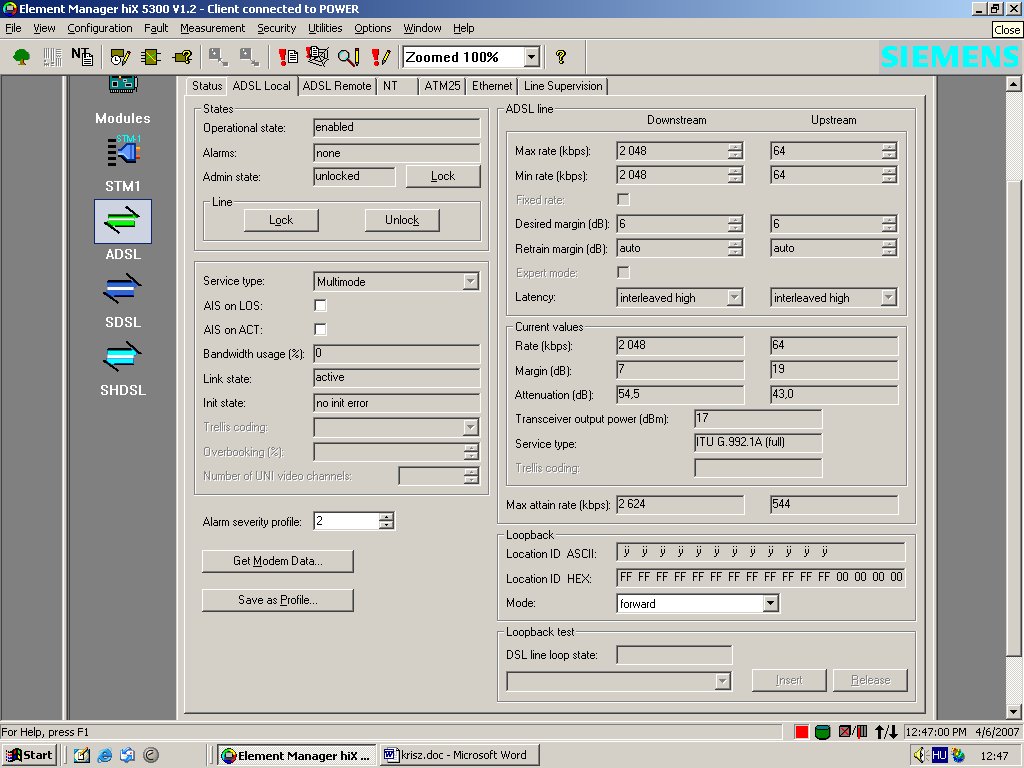Click the Lock button in Line group
The height and width of the screenshot is (768, 1024).
281,221
